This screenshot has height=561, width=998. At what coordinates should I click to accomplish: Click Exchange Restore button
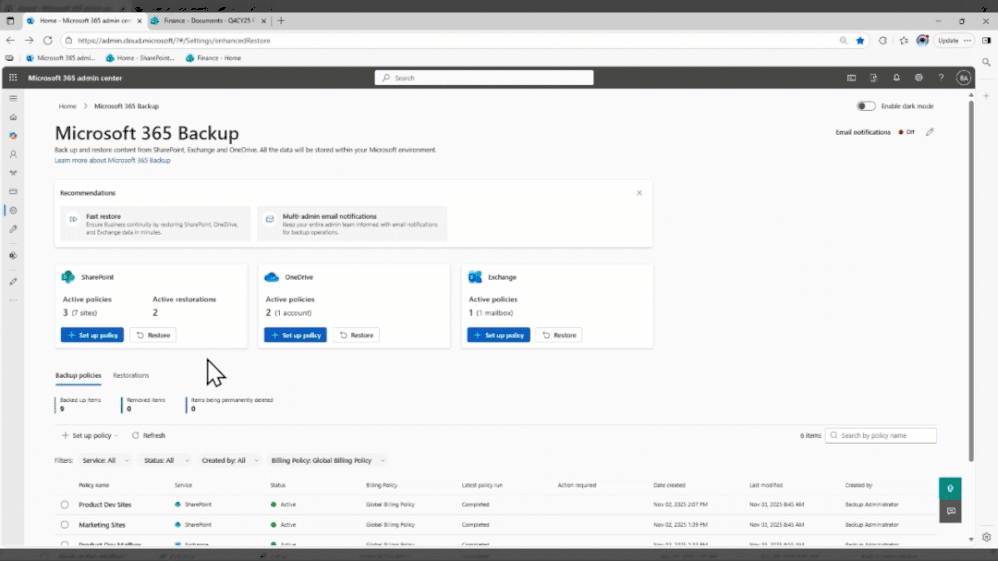(x=559, y=335)
